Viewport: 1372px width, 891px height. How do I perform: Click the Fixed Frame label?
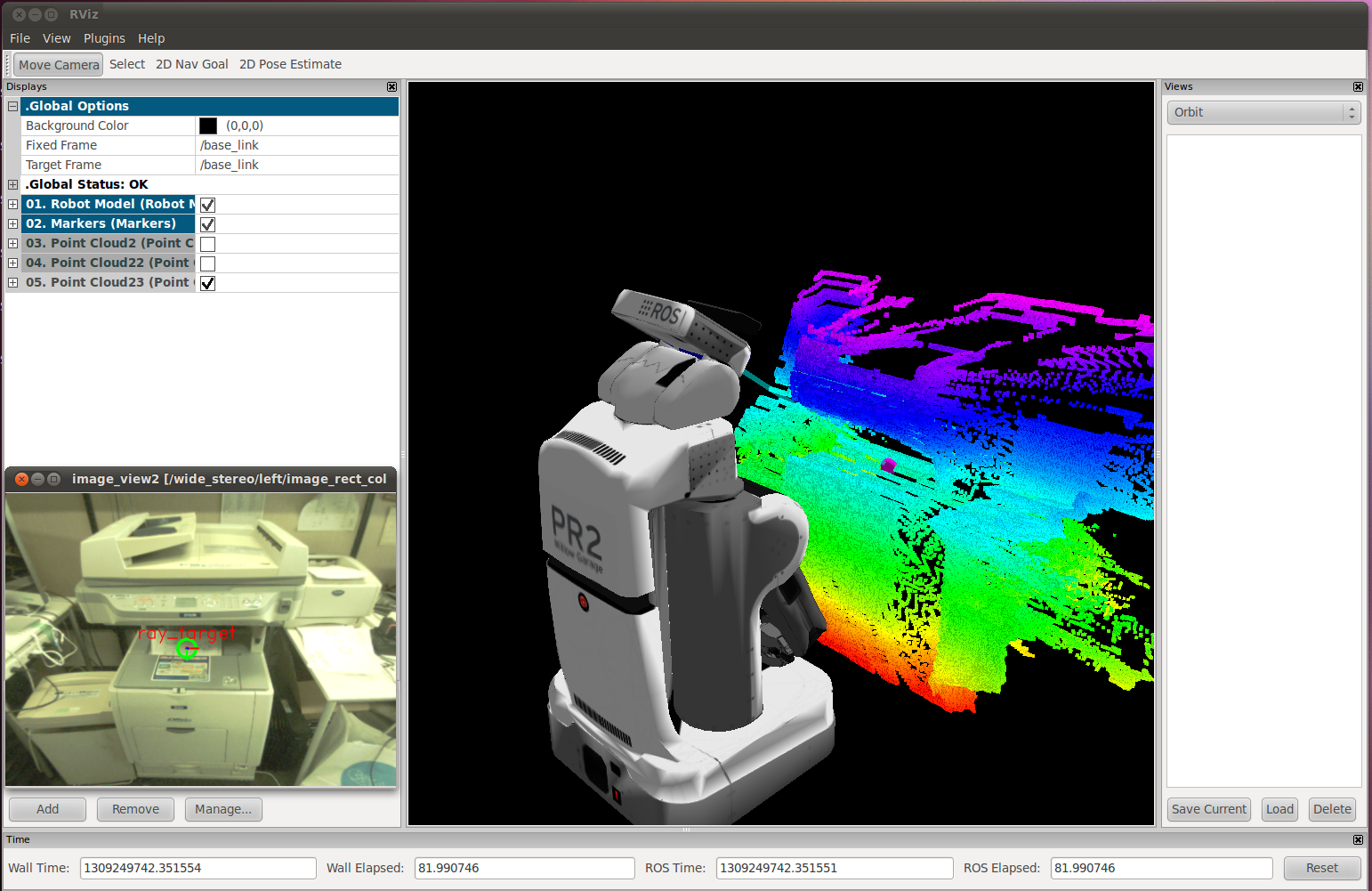61,145
